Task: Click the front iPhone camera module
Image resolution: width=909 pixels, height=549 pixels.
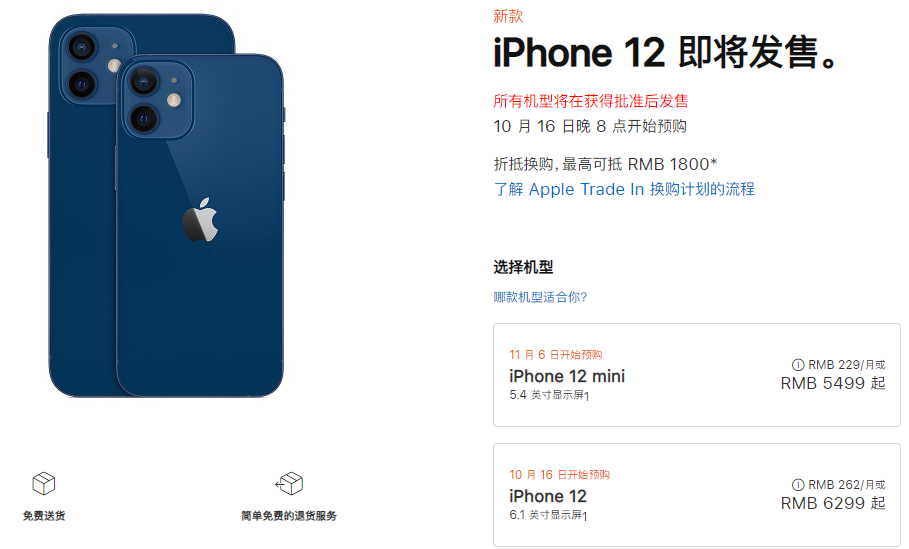Action: pyautogui.click(x=157, y=99)
